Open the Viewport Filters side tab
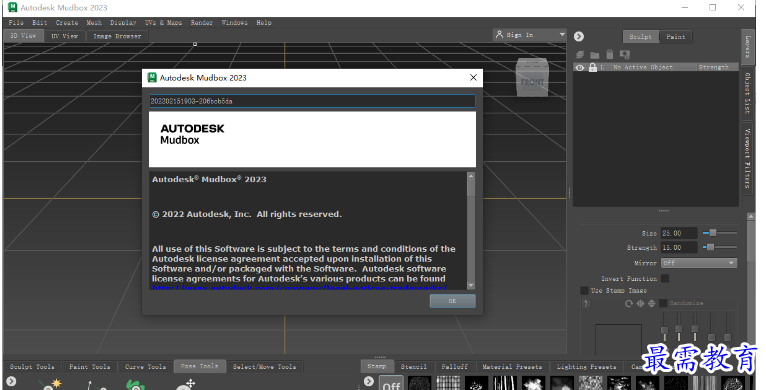The image size is (766, 390). [x=747, y=158]
